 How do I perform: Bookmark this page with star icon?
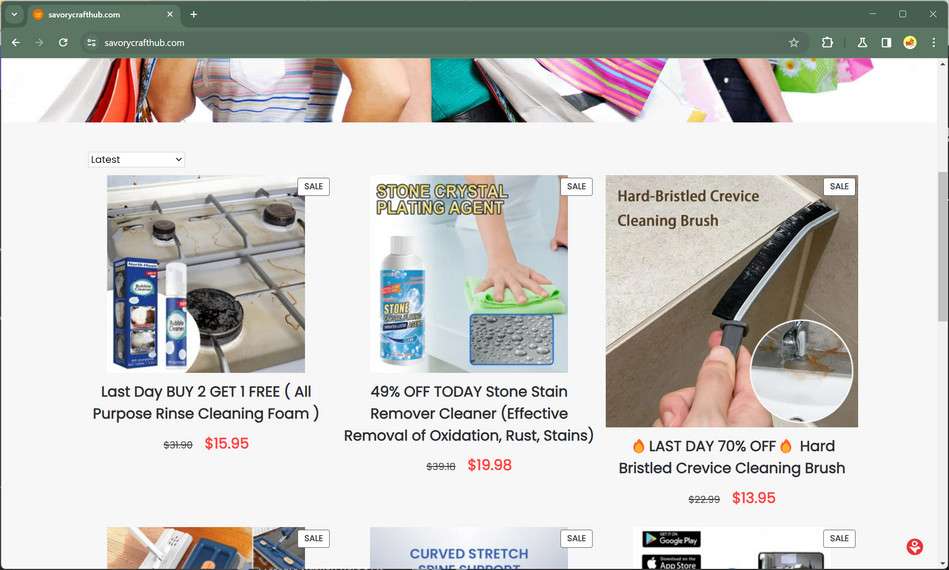793,42
